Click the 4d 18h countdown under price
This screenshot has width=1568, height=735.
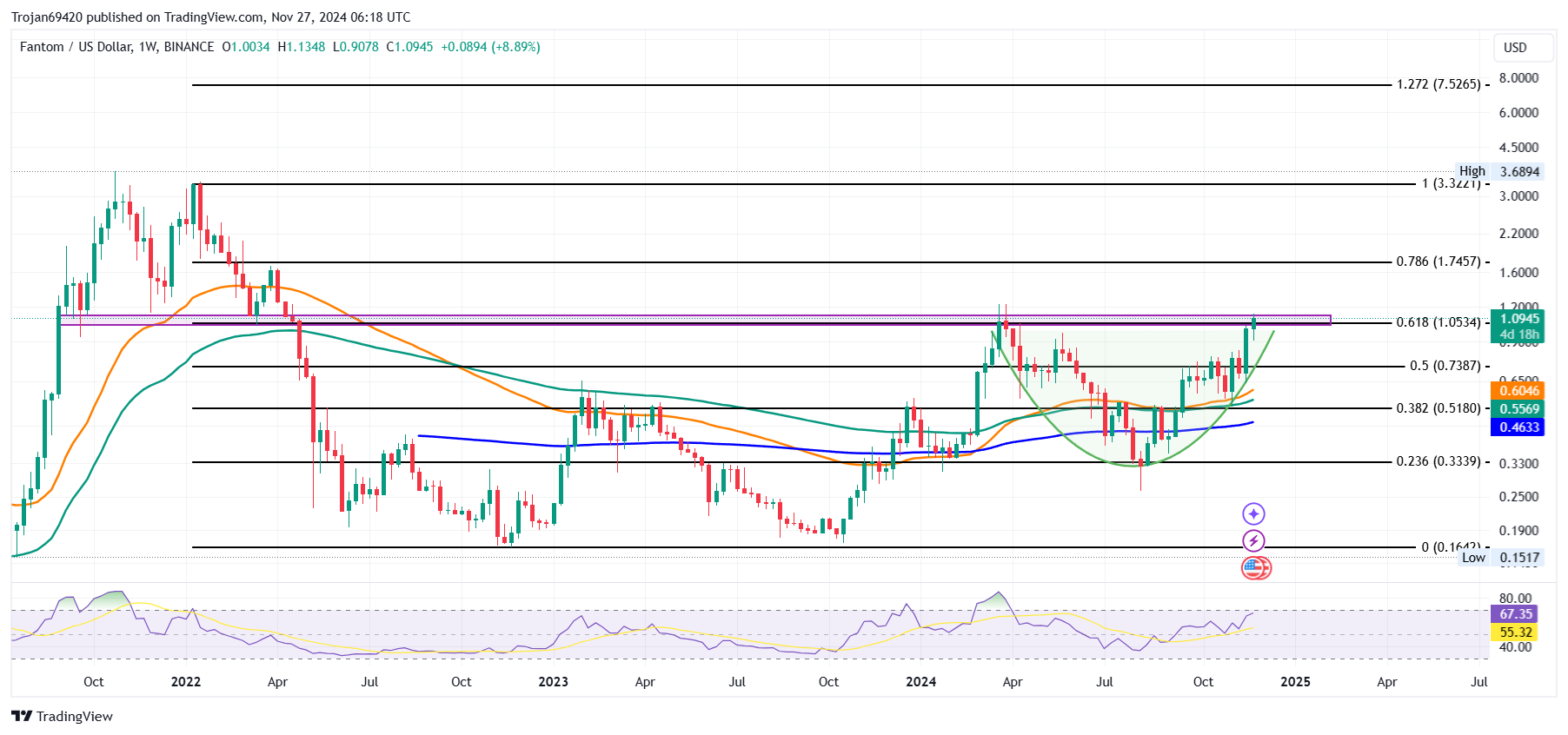click(1518, 334)
